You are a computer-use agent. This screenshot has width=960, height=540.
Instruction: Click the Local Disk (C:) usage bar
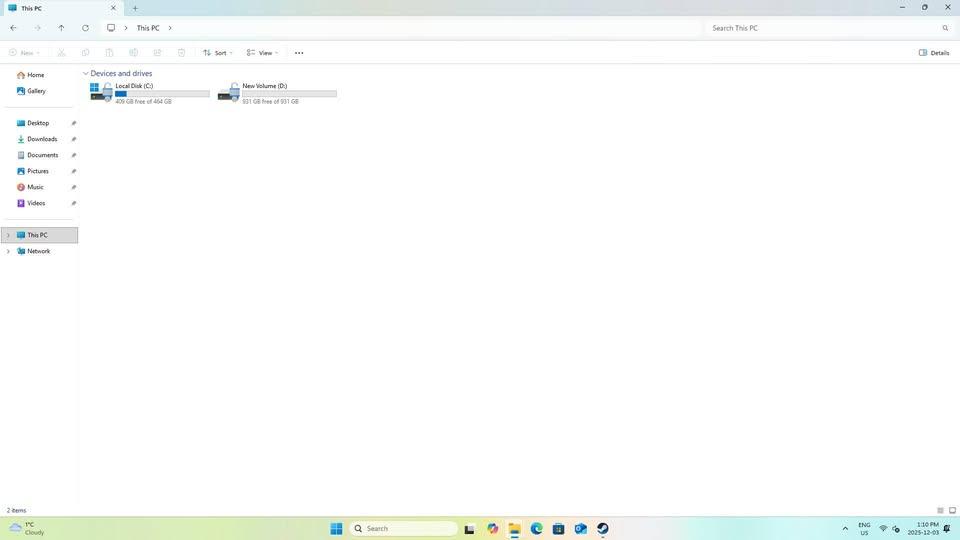162,94
